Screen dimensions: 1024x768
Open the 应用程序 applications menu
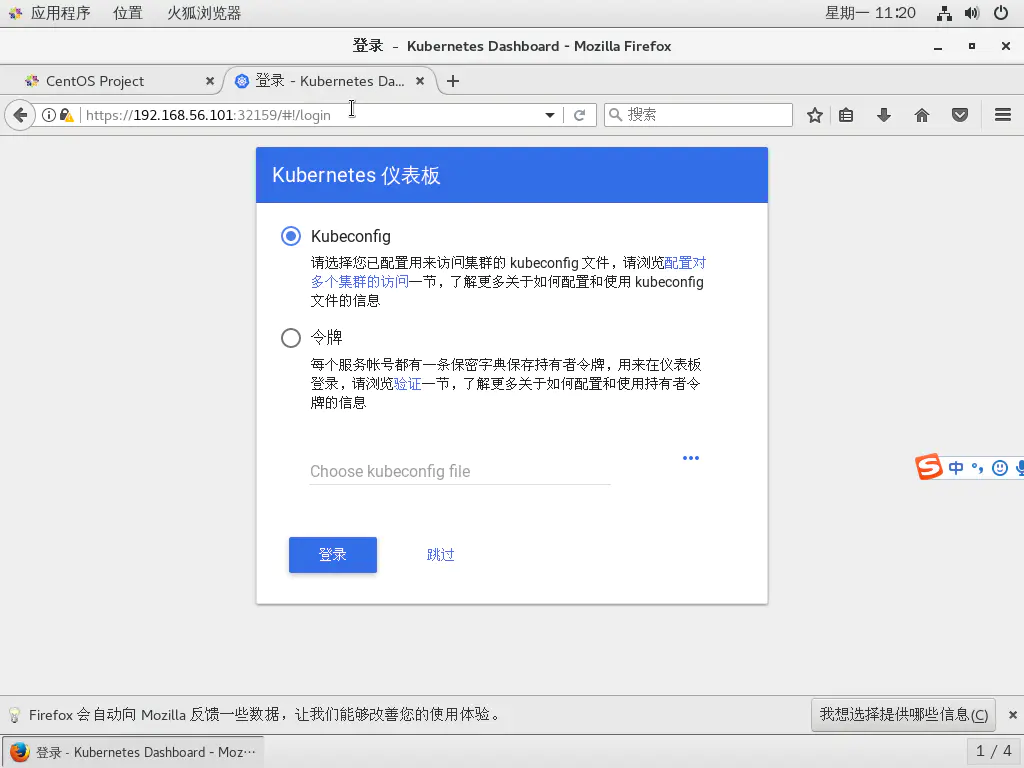click(60, 13)
